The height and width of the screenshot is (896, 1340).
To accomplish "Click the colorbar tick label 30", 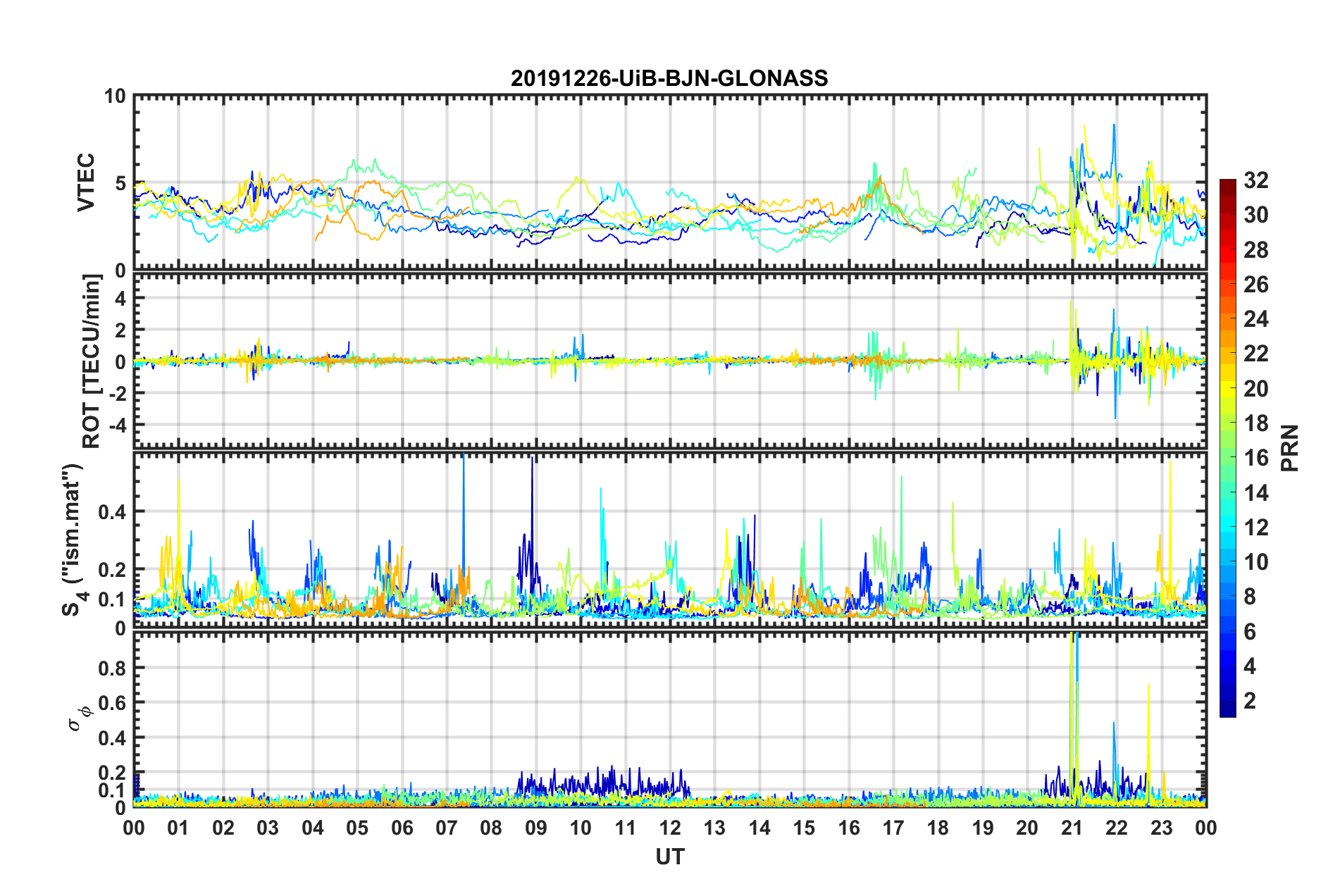I will coord(1255,215).
